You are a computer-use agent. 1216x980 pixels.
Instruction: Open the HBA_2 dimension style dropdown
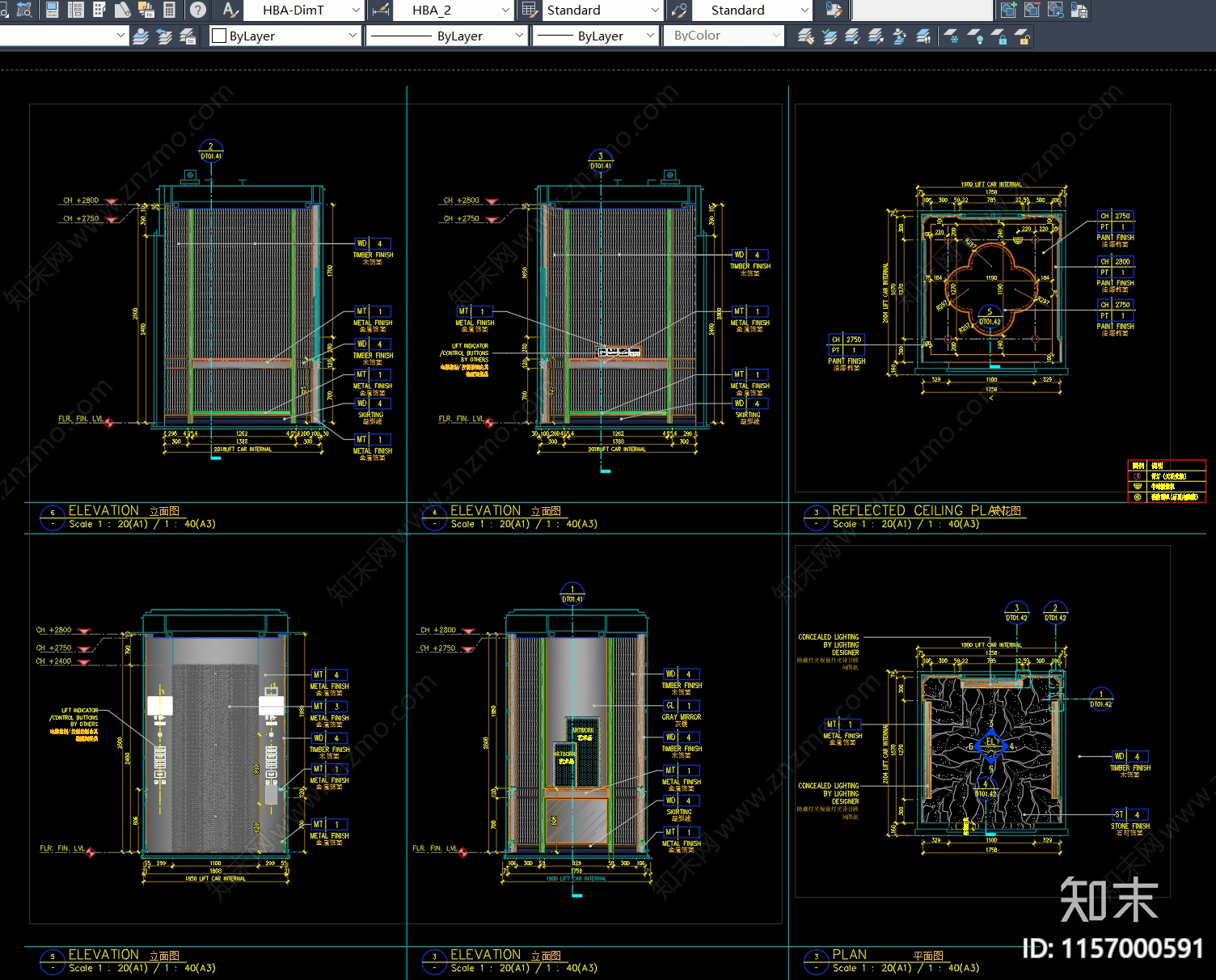click(505, 10)
